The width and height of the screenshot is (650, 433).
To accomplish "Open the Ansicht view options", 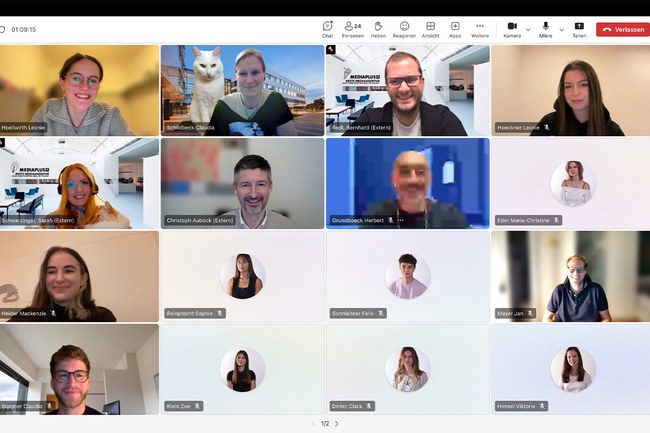I will tap(430, 29).
